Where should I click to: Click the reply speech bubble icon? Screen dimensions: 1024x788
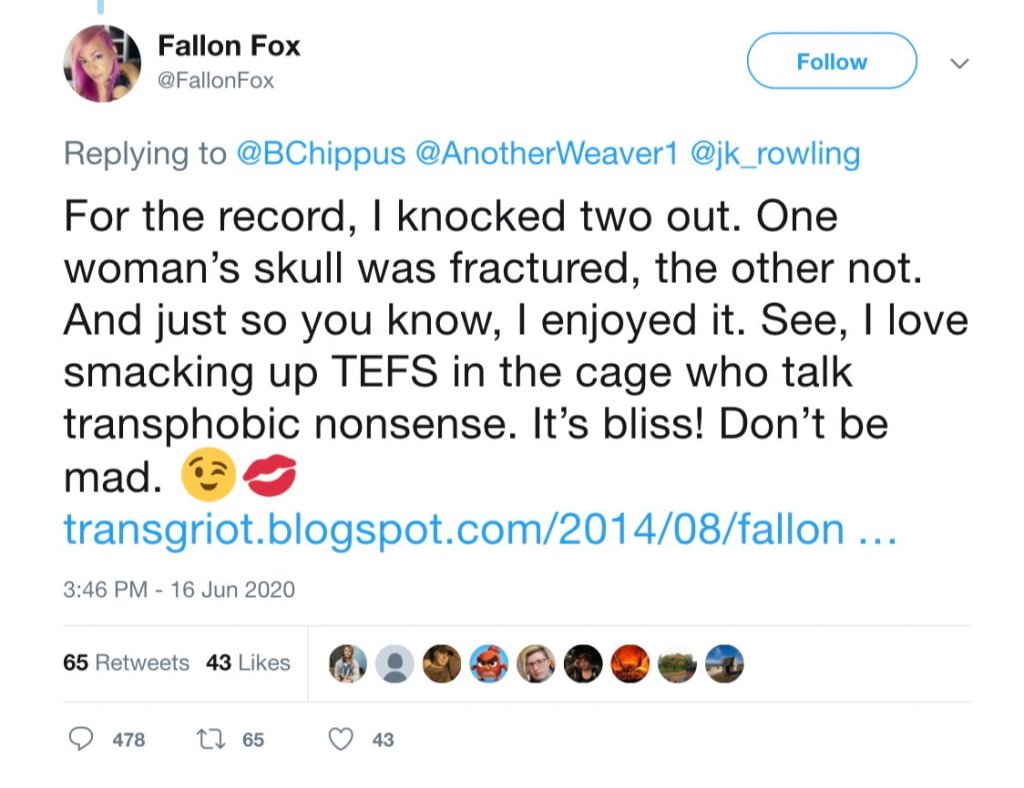pos(82,739)
